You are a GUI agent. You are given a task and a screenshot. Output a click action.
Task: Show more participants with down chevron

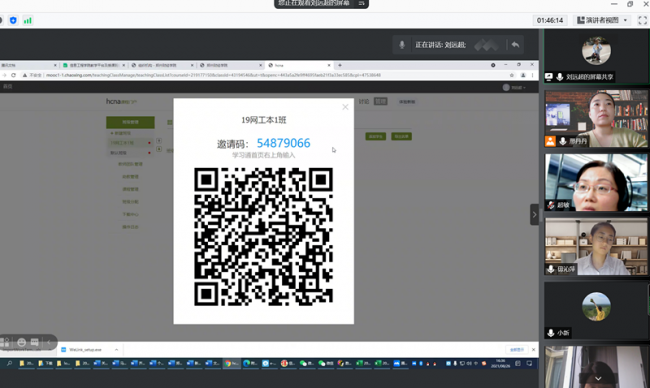coord(598,378)
